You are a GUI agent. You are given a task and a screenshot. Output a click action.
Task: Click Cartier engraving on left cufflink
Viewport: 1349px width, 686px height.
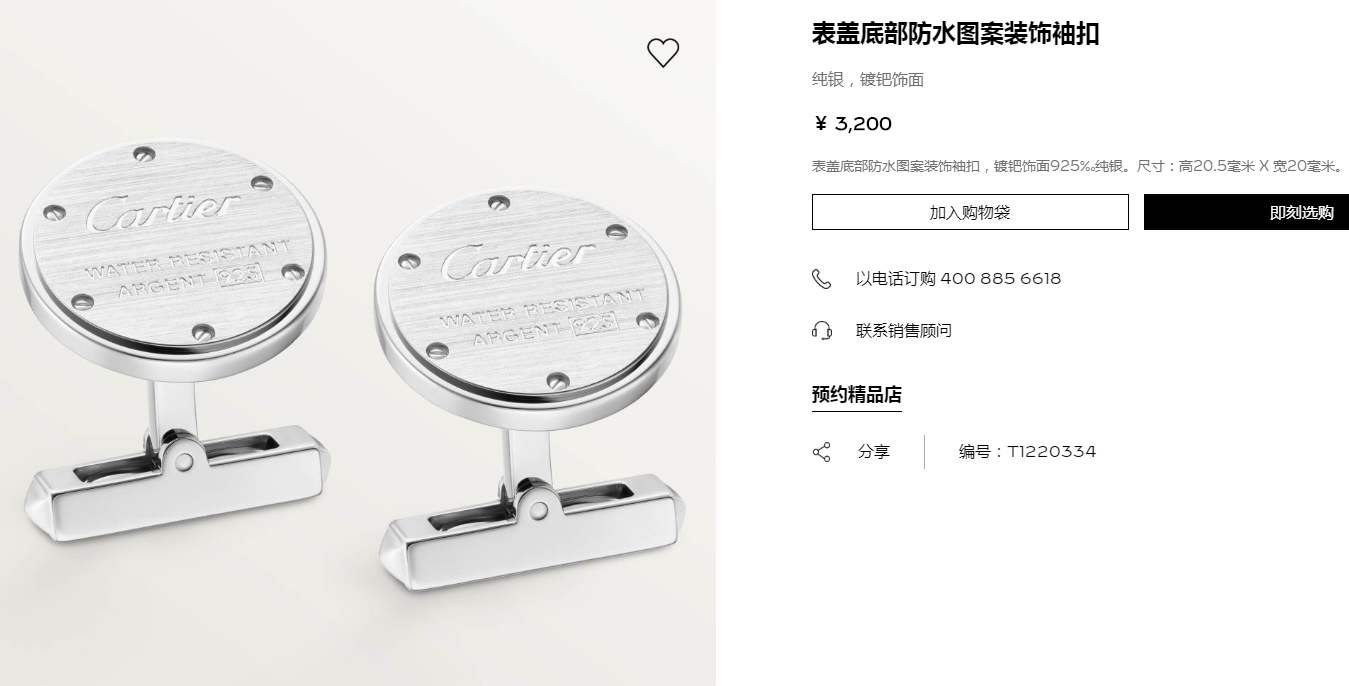pyautogui.click(x=164, y=210)
